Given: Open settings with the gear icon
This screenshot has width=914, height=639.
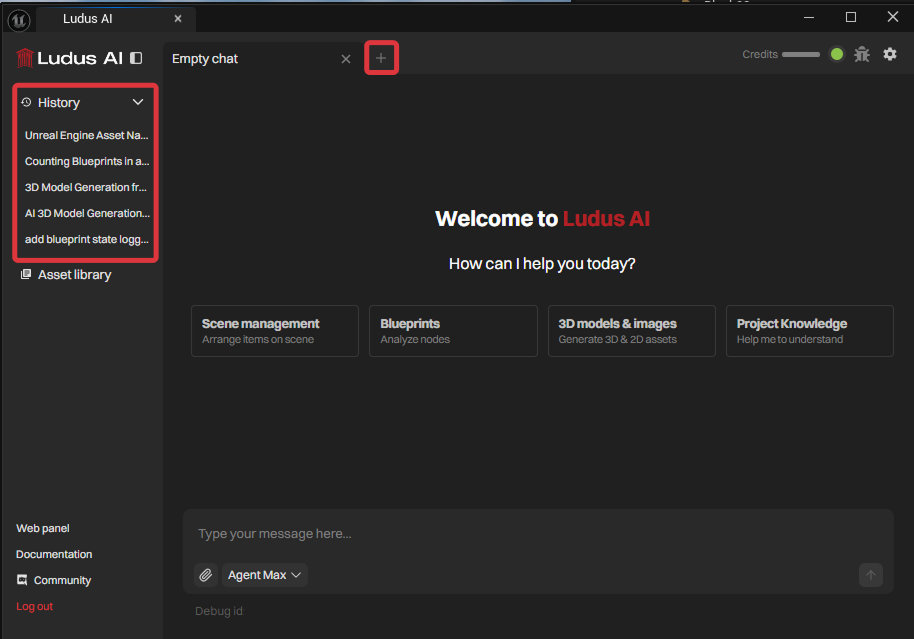Looking at the screenshot, I should [890, 54].
